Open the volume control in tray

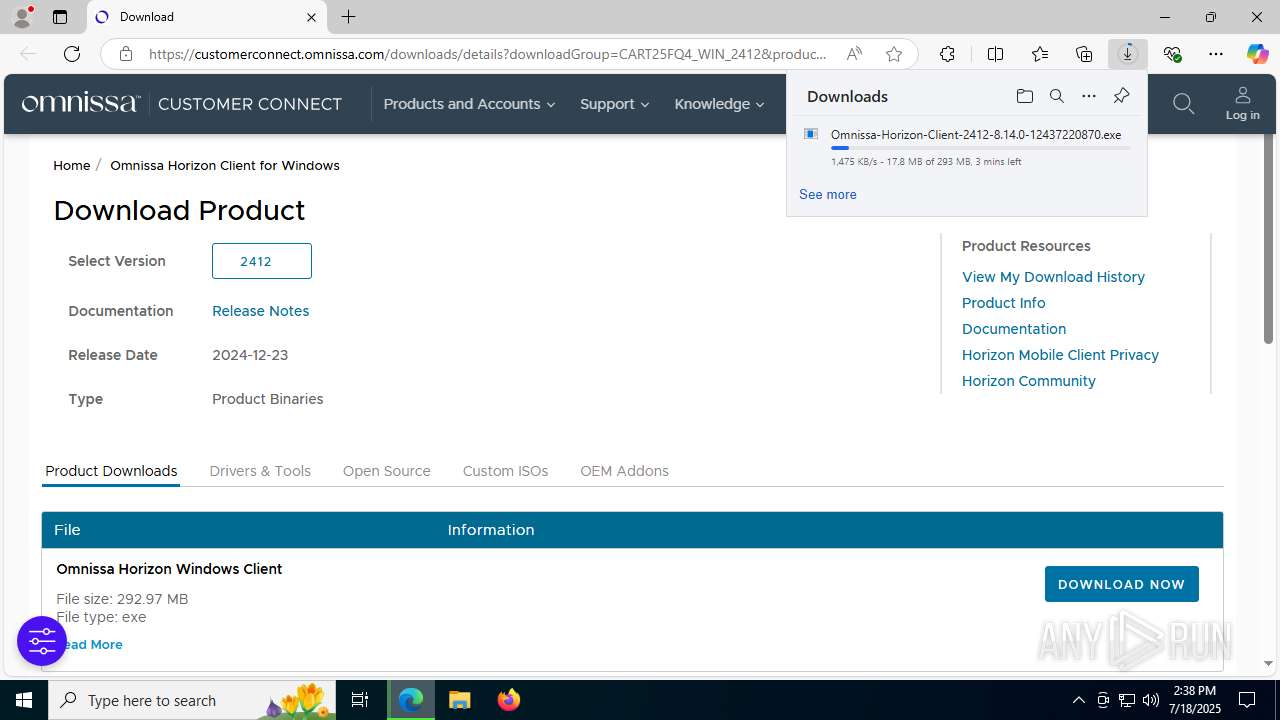click(1151, 700)
